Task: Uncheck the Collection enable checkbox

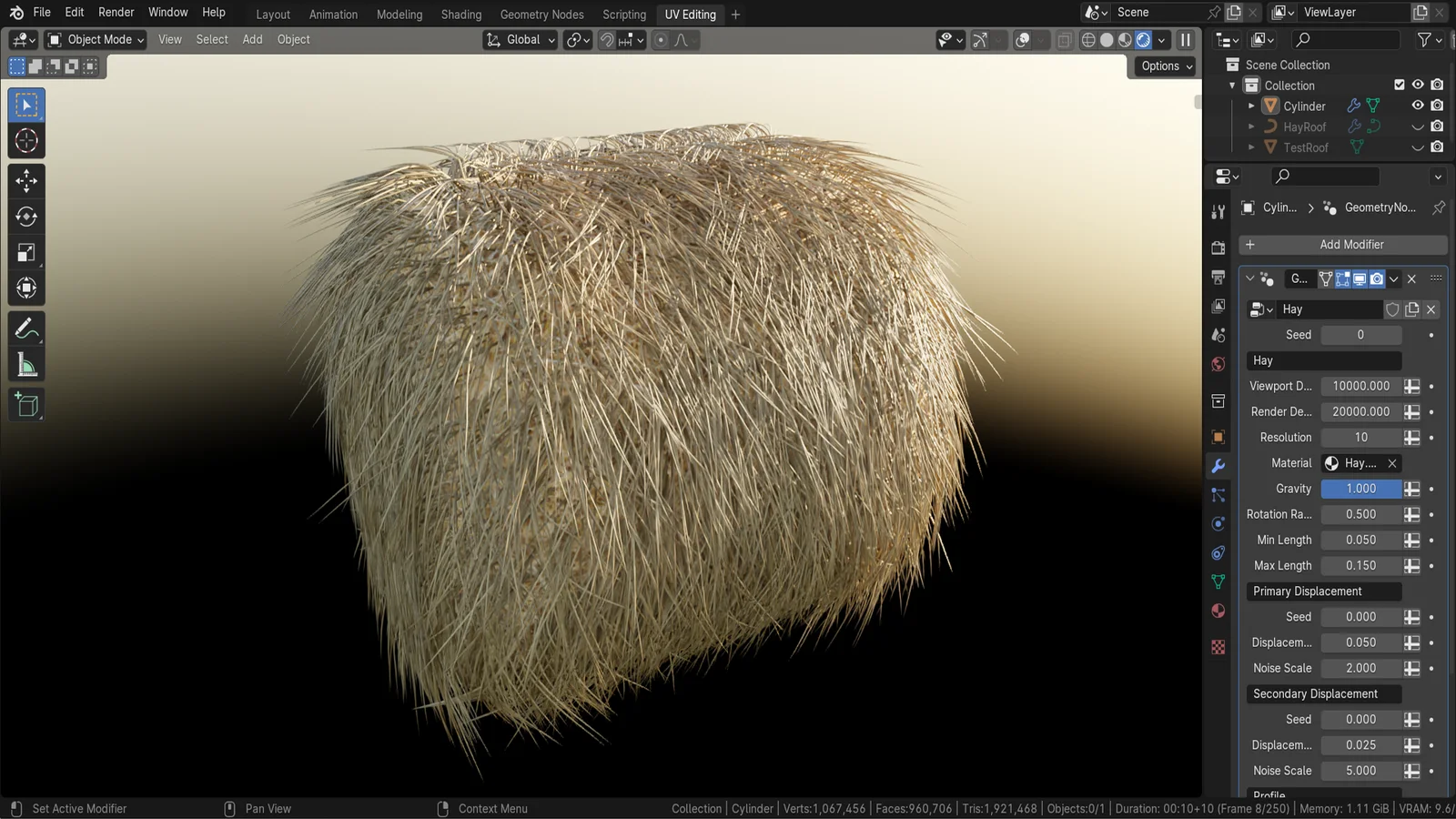Action: click(x=1399, y=85)
